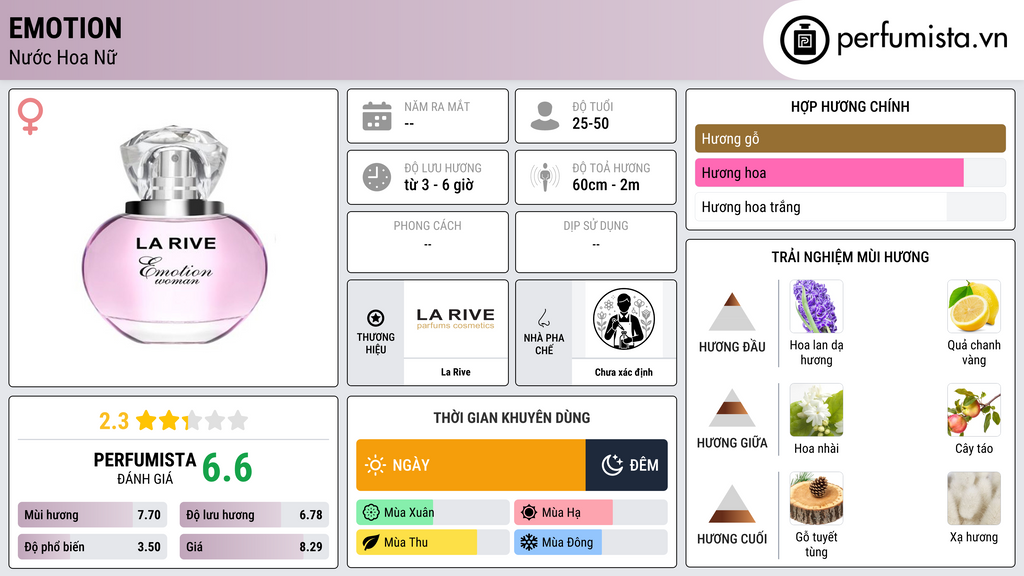The height and width of the screenshot is (576, 1024).
Task: Click the orange Ngày usage bar
Action: 471,465
